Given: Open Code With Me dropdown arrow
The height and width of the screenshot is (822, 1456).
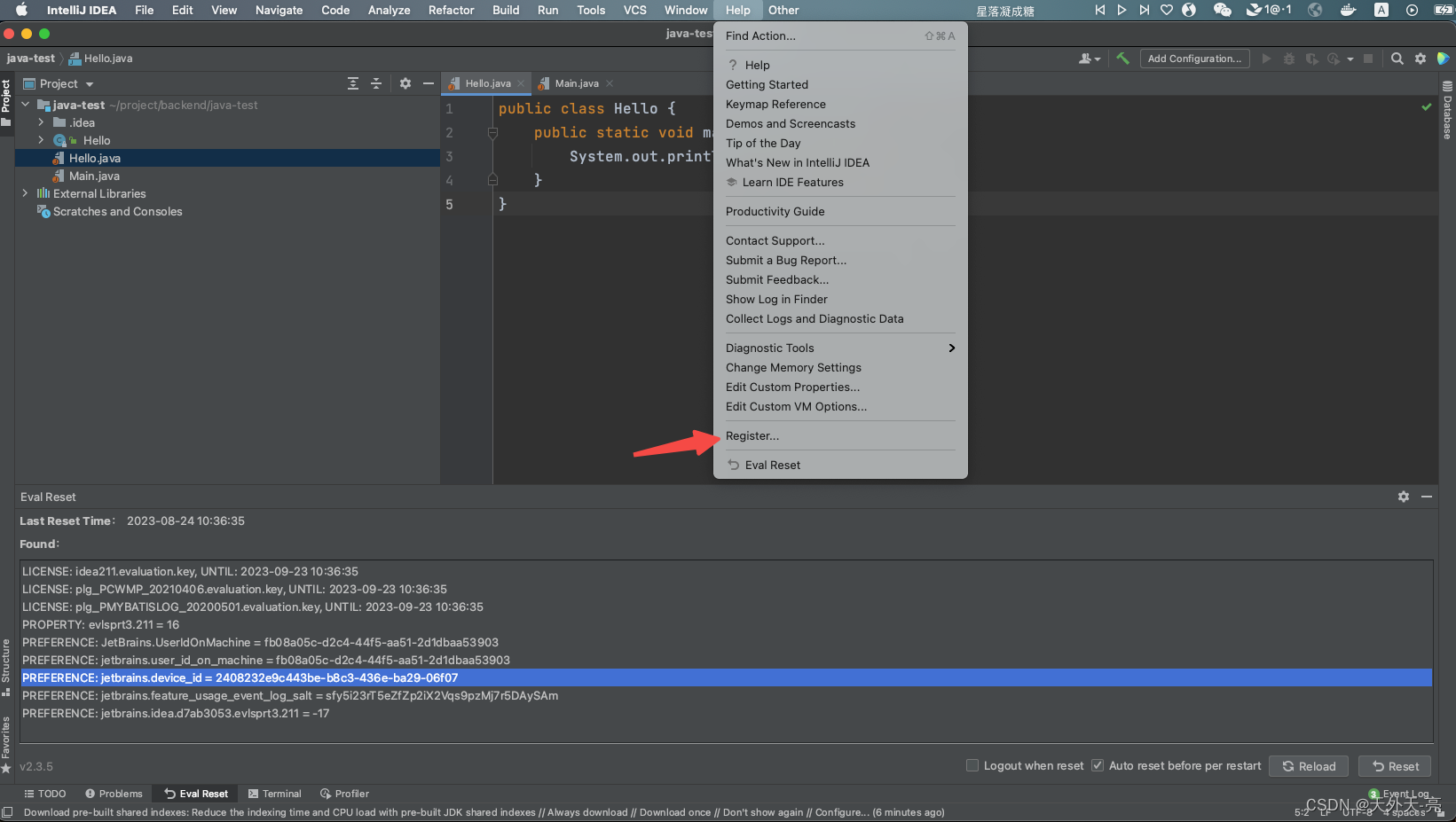Looking at the screenshot, I should coord(1098,59).
